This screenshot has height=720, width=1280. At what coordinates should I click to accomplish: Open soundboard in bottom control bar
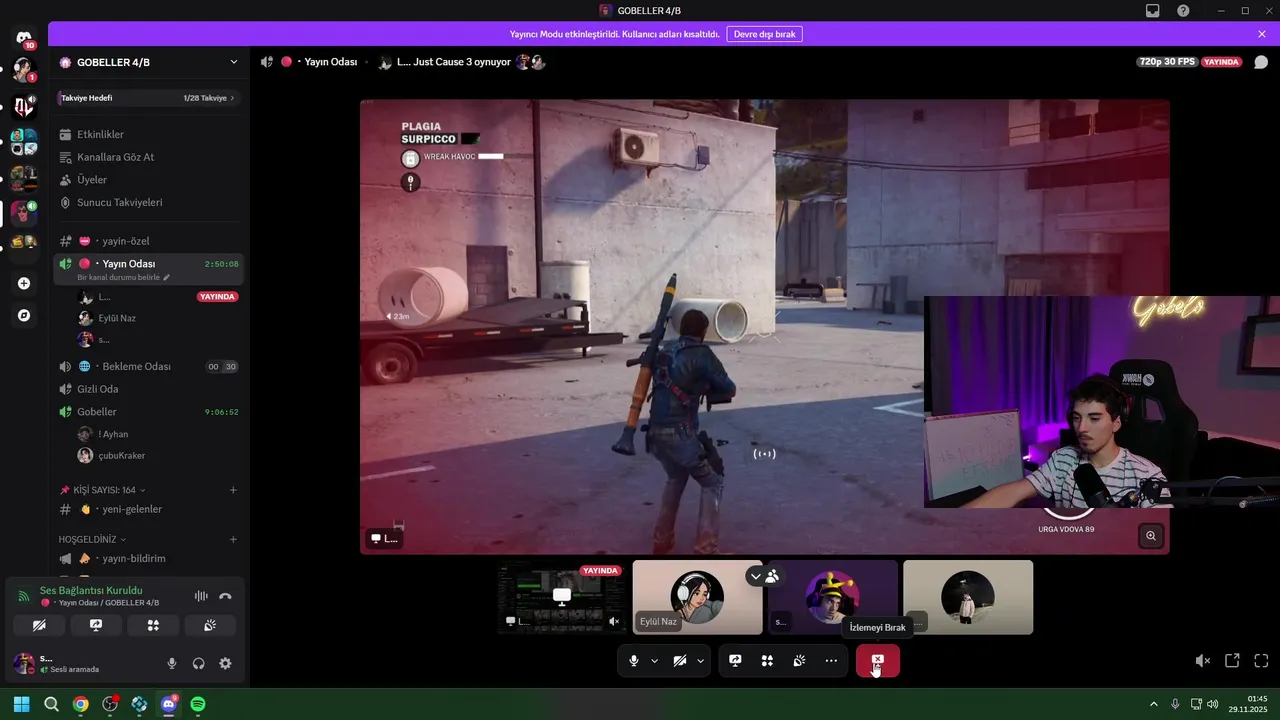coord(799,661)
